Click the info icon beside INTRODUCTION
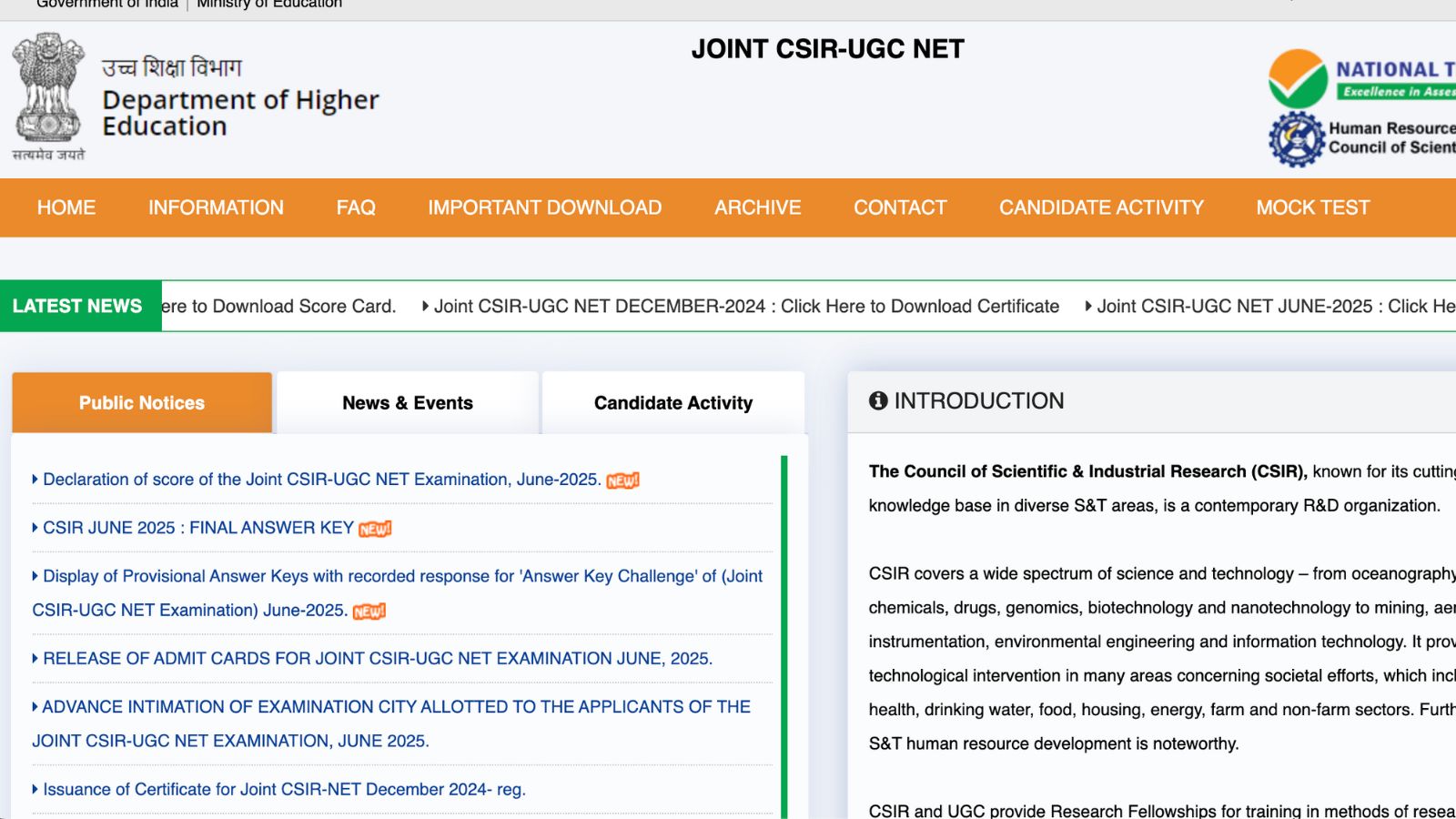The image size is (1456, 819). pos(878,400)
